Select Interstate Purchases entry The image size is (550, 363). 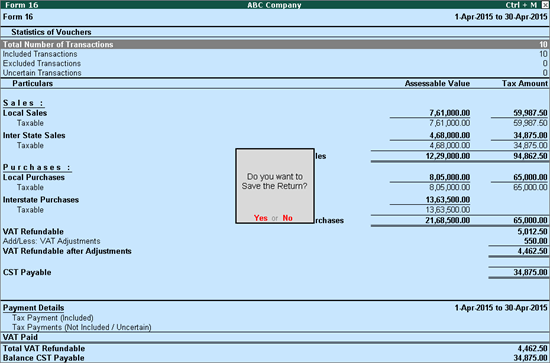point(41,200)
